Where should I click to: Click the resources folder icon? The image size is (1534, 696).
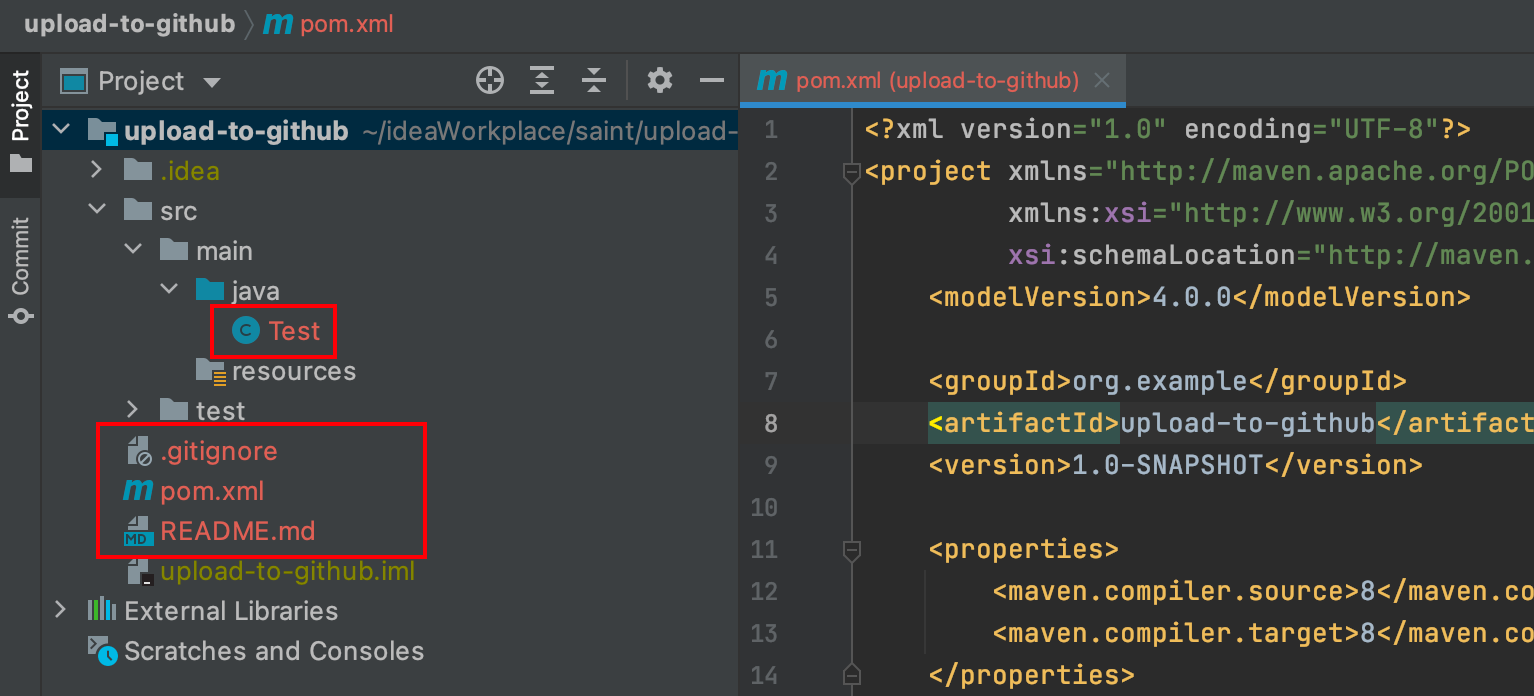pos(211,371)
